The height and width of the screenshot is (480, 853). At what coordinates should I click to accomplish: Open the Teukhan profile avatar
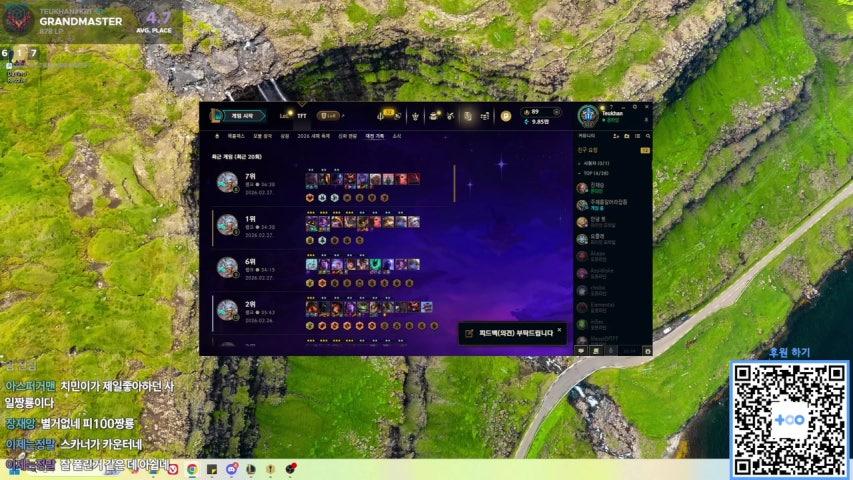click(x=587, y=116)
